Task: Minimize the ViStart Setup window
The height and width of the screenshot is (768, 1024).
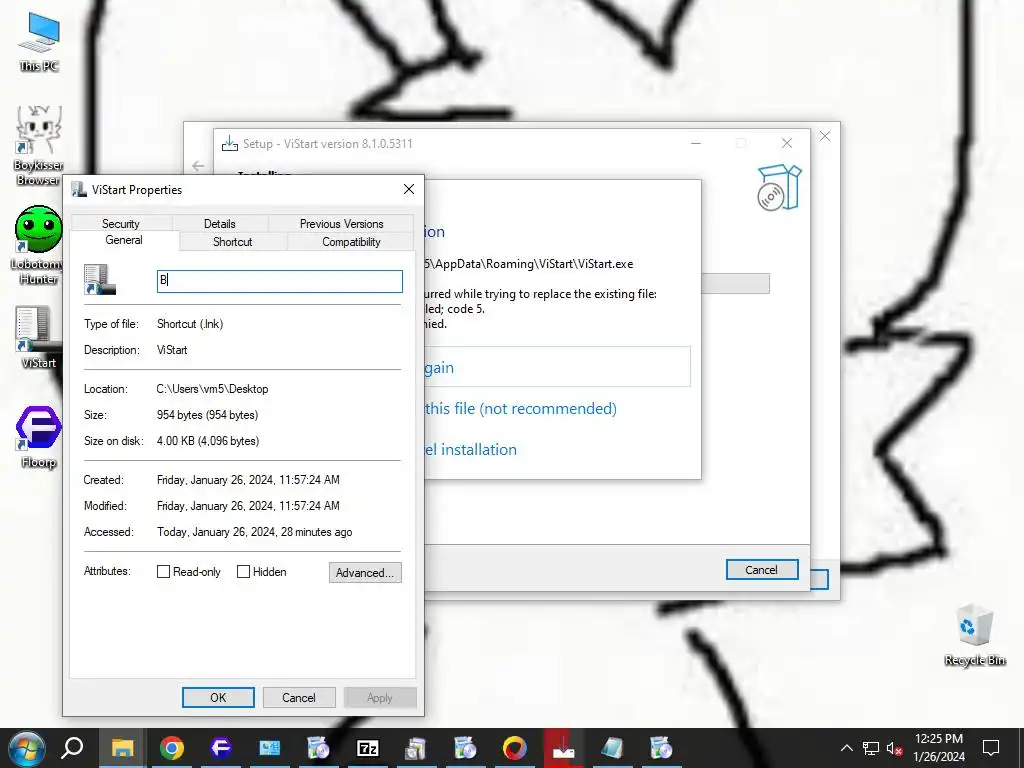Action: click(696, 143)
